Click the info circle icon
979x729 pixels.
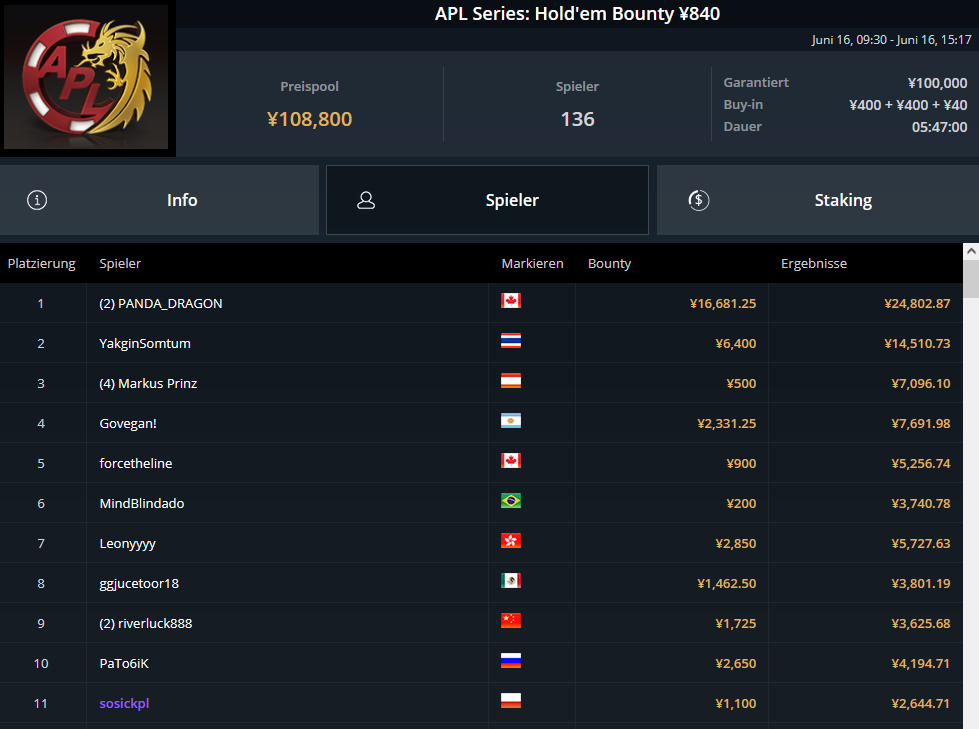(37, 200)
